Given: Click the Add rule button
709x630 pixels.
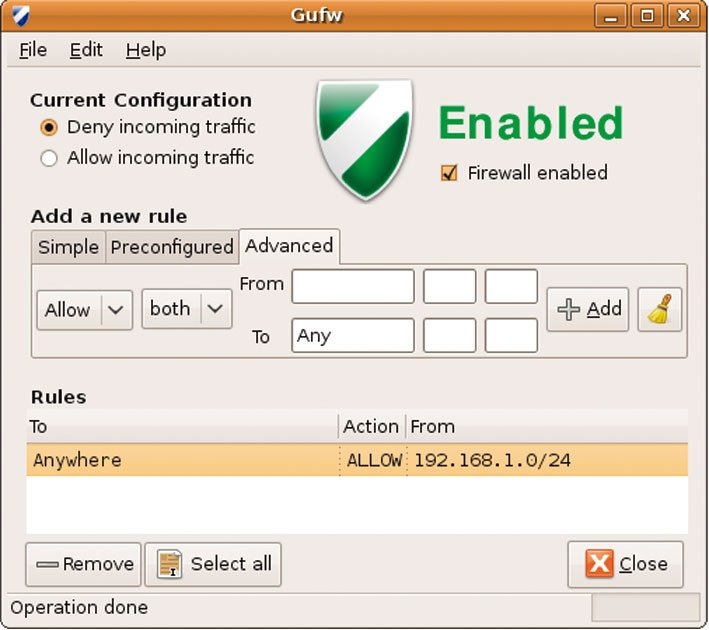Looking at the screenshot, I should [587, 309].
